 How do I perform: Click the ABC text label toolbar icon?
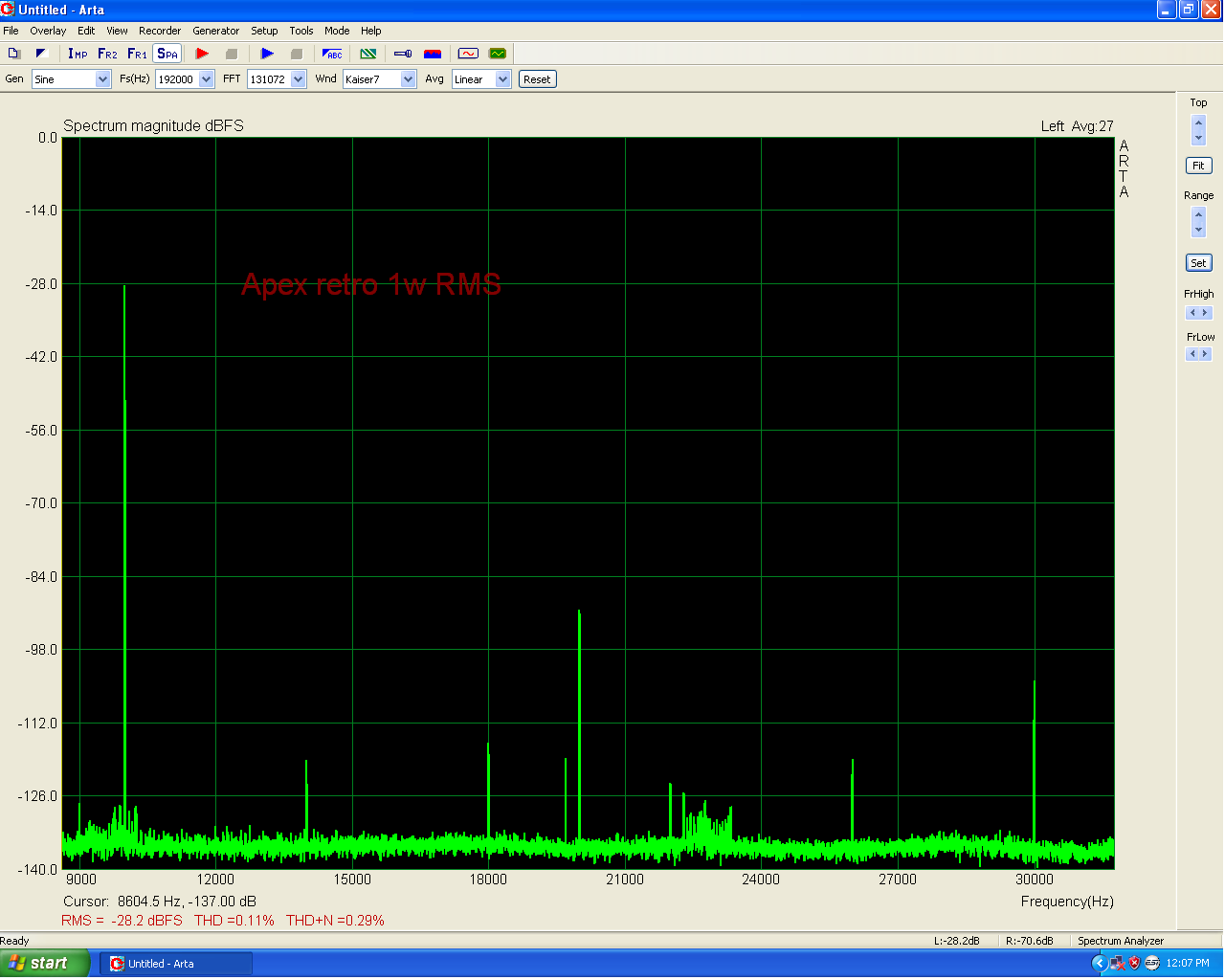[332, 54]
